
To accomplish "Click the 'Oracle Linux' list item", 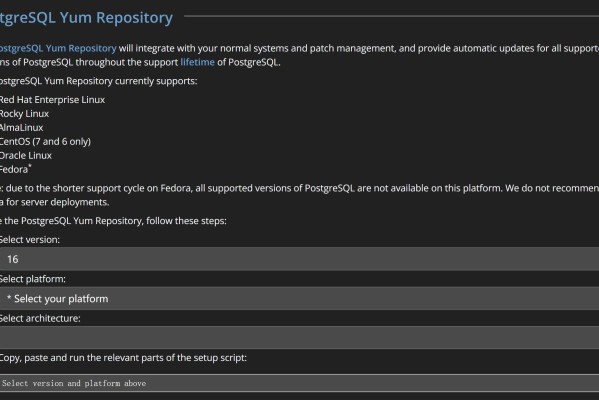I will 26,155.
